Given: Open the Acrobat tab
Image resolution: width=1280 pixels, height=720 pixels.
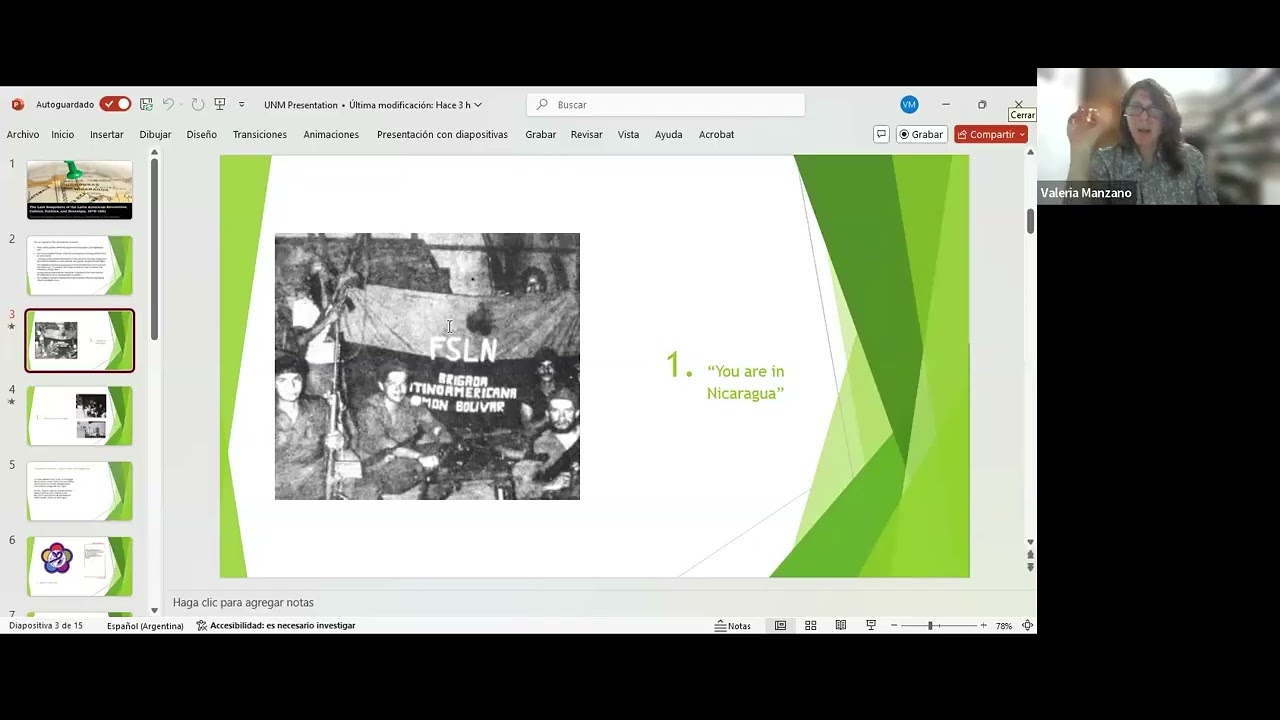Looking at the screenshot, I should pos(716,134).
